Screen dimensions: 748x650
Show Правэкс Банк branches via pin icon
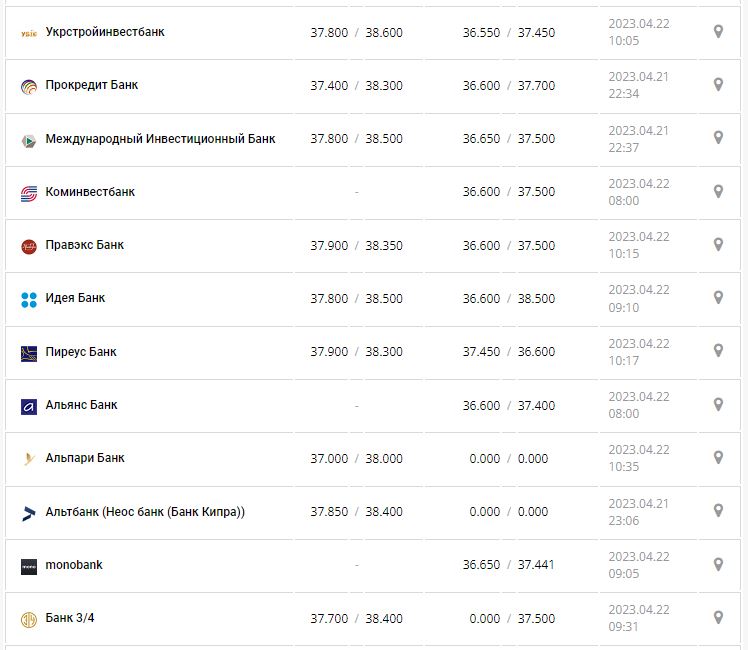(718, 245)
